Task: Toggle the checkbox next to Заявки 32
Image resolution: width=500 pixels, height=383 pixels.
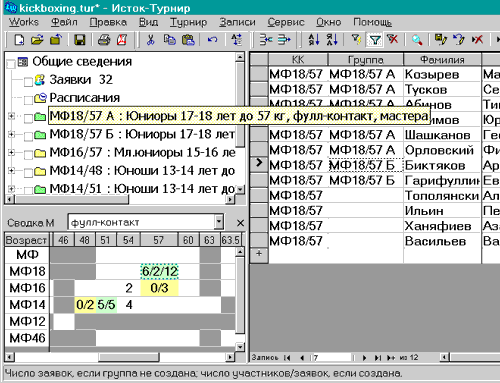Action: (x=28, y=81)
